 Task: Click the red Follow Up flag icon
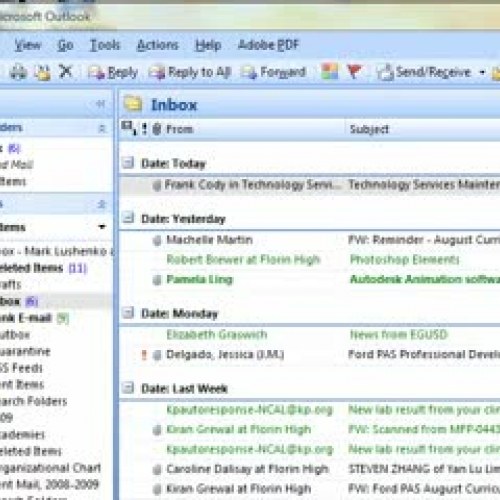click(354, 72)
